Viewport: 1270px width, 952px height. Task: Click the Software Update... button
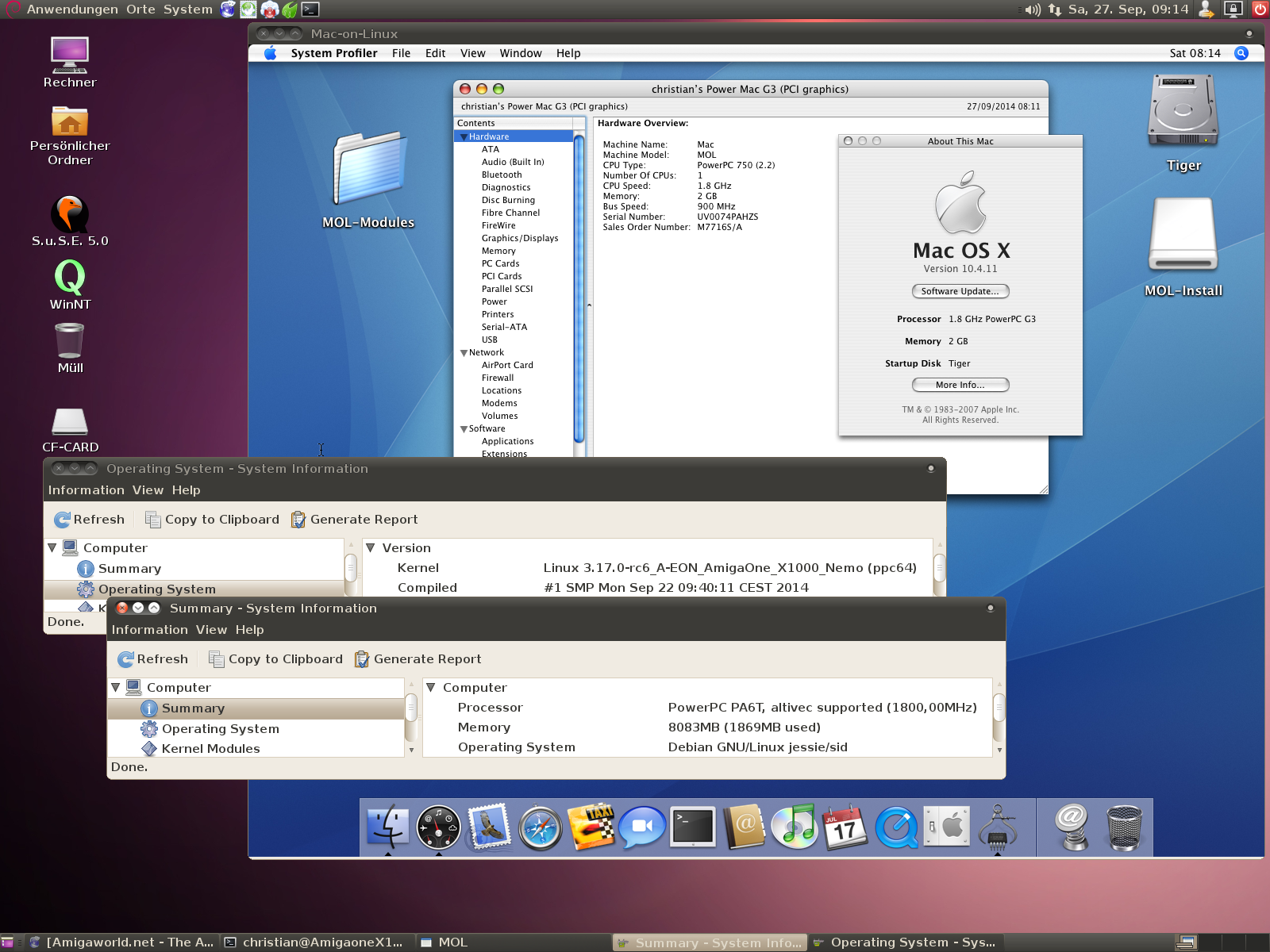coord(960,291)
